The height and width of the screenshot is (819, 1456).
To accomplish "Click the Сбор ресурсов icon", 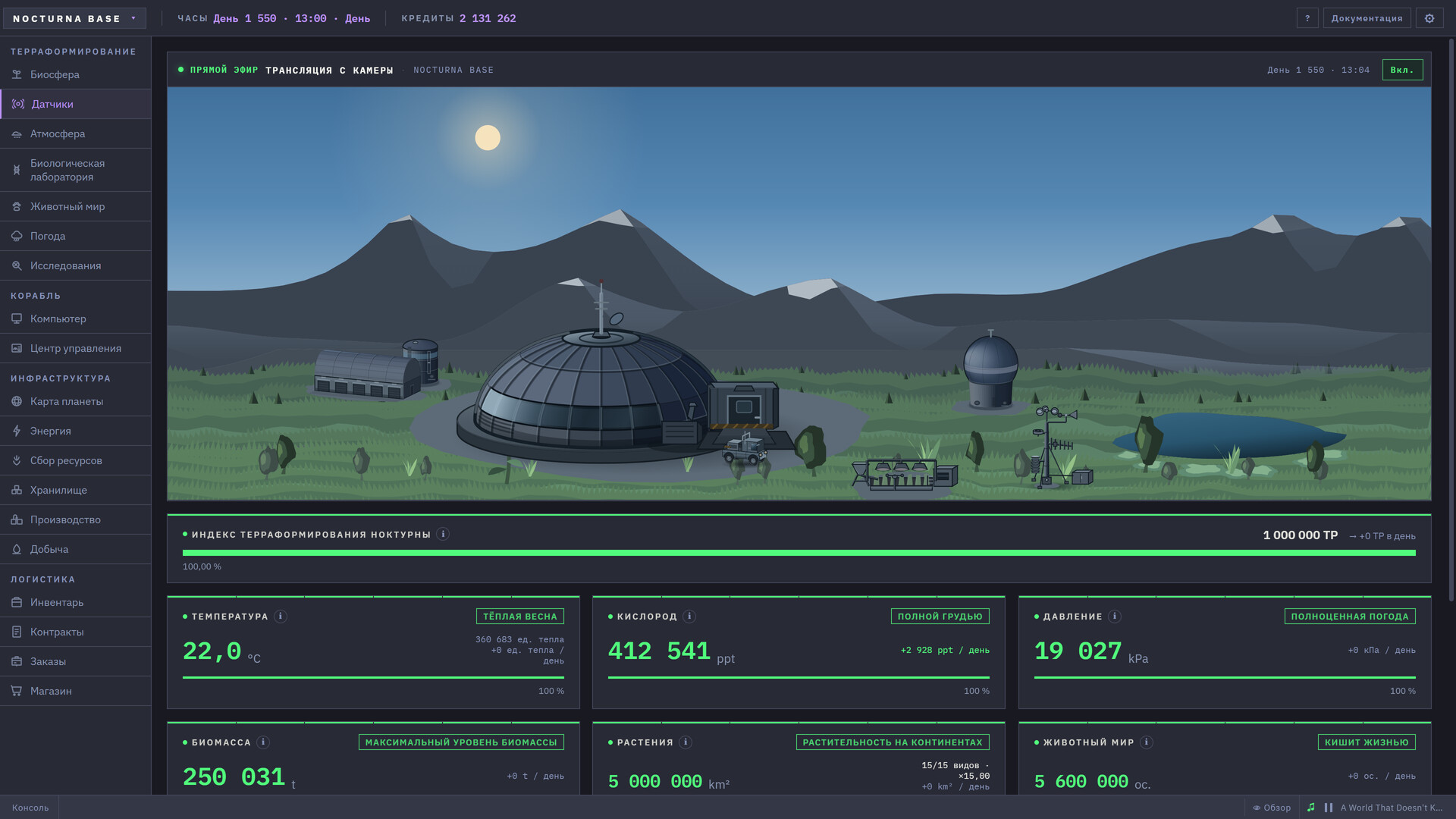I will point(17,460).
